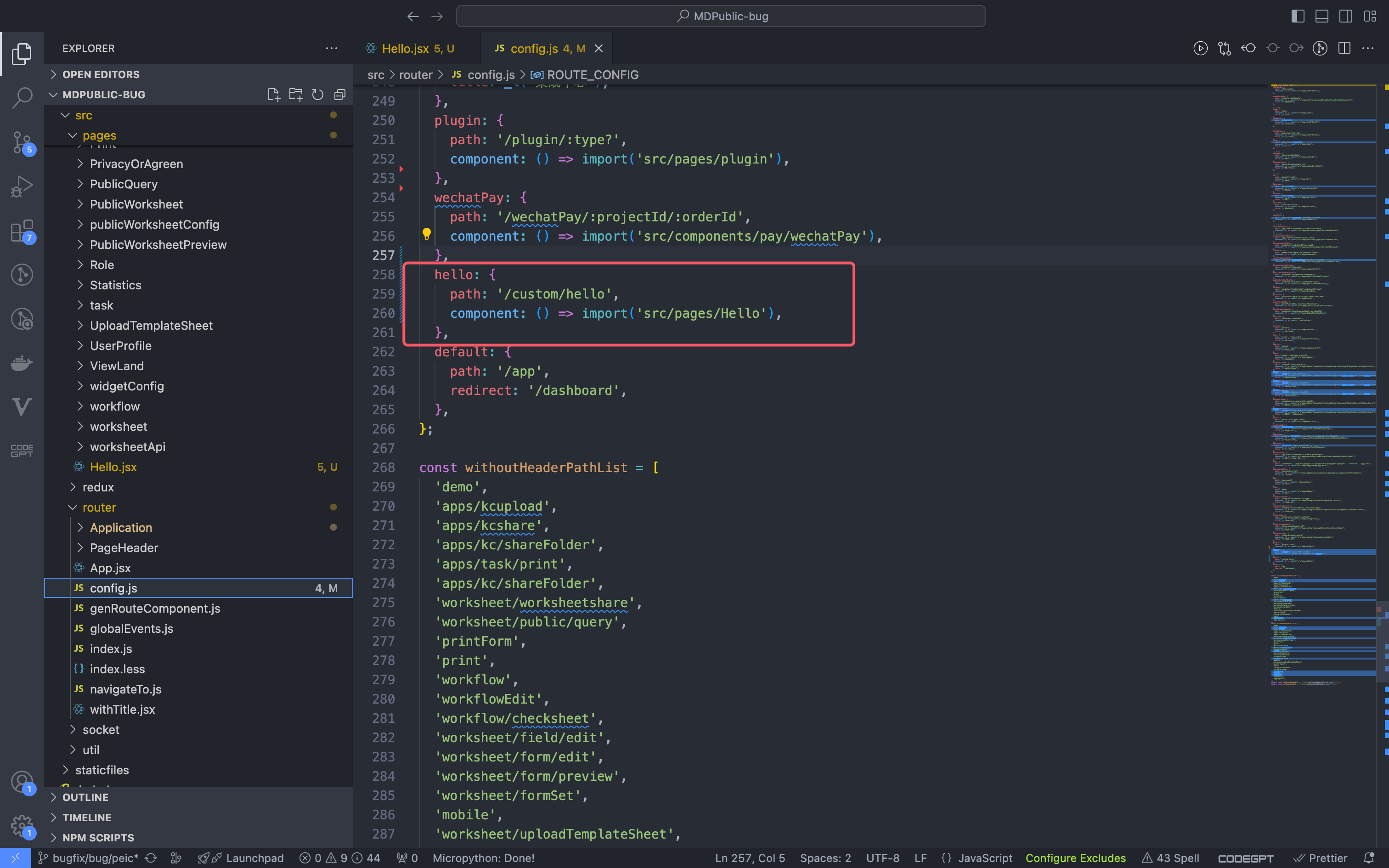Viewport: 1389px width, 868px height.
Task: Toggle primary side bar visibility
Action: [x=1298, y=16]
